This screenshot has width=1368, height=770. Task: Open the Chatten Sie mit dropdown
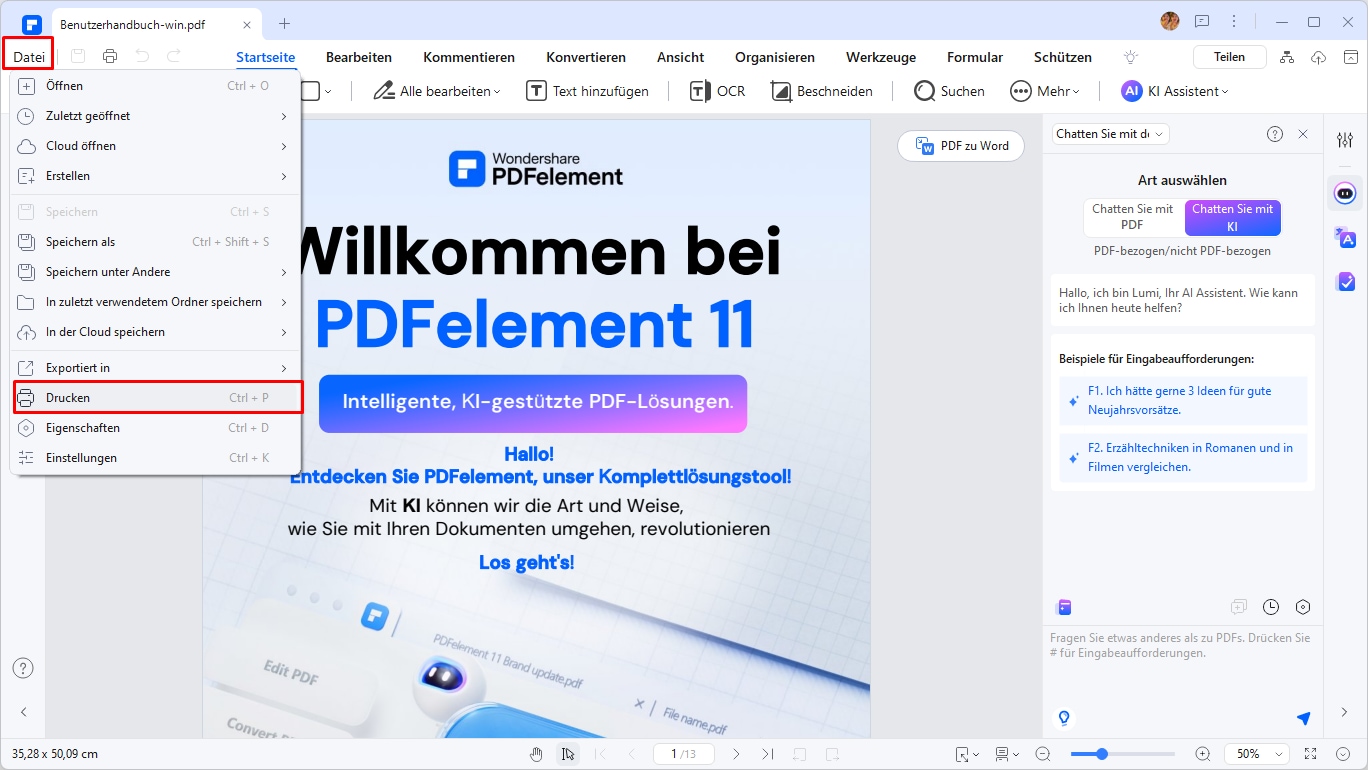1110,134
